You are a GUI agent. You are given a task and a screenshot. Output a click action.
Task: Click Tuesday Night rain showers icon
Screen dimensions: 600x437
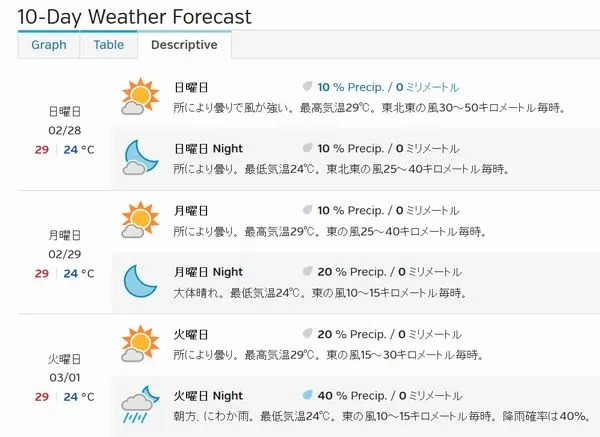(x=140, y=404)
